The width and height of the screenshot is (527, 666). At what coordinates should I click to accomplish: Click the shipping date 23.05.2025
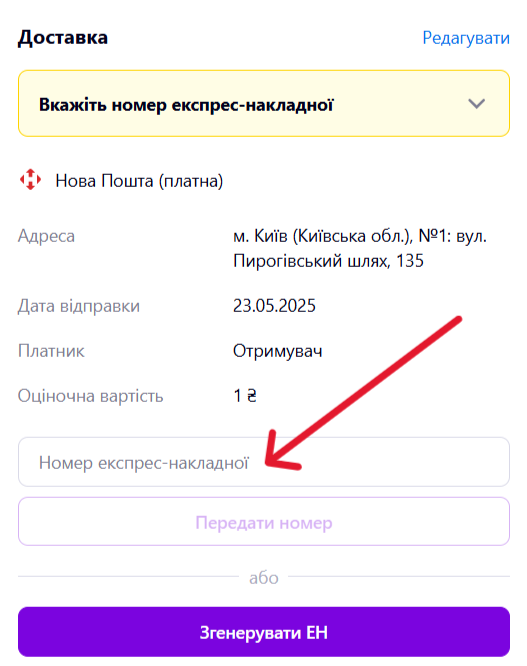274,306
